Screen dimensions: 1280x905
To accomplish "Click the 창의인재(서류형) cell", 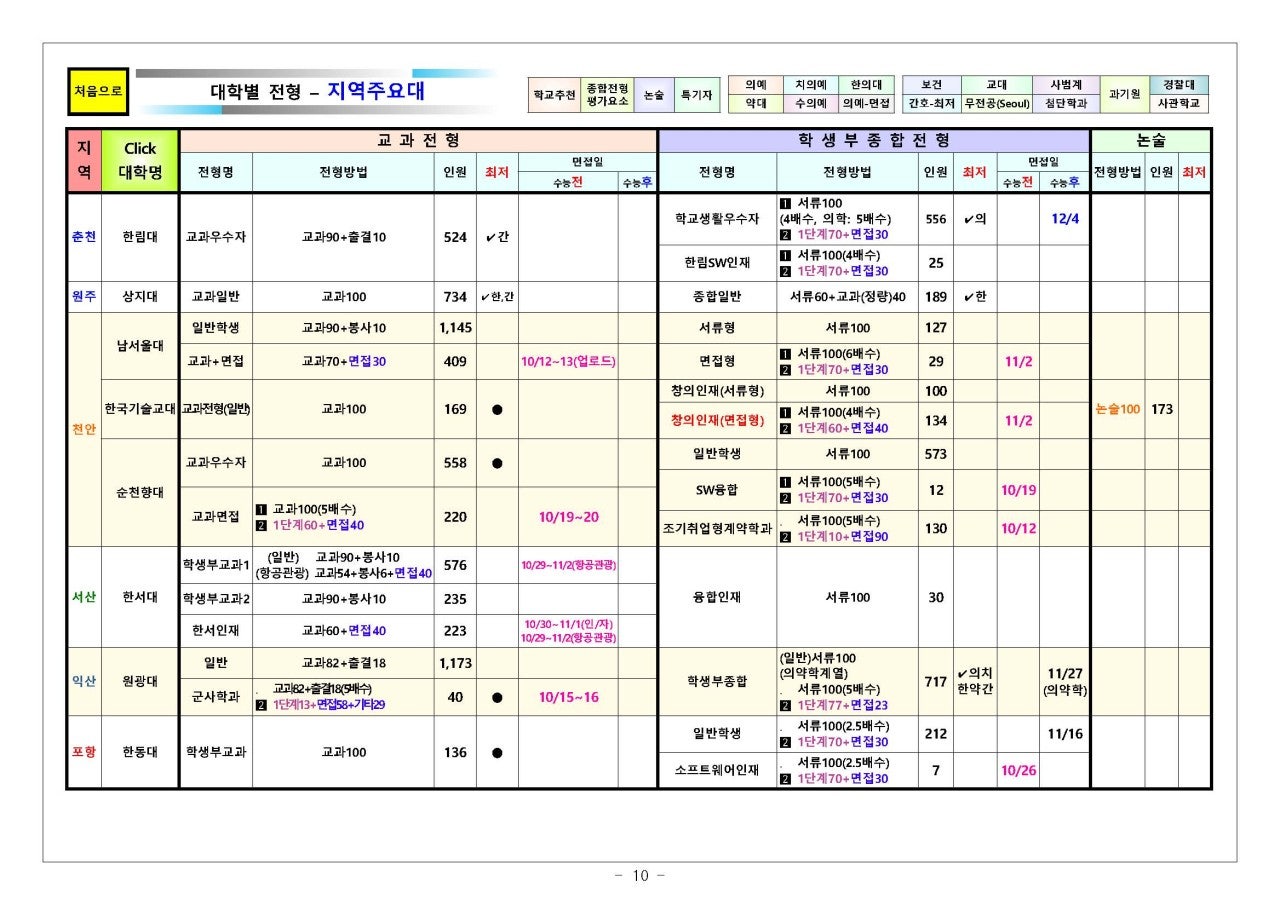I will coord(717,391).
